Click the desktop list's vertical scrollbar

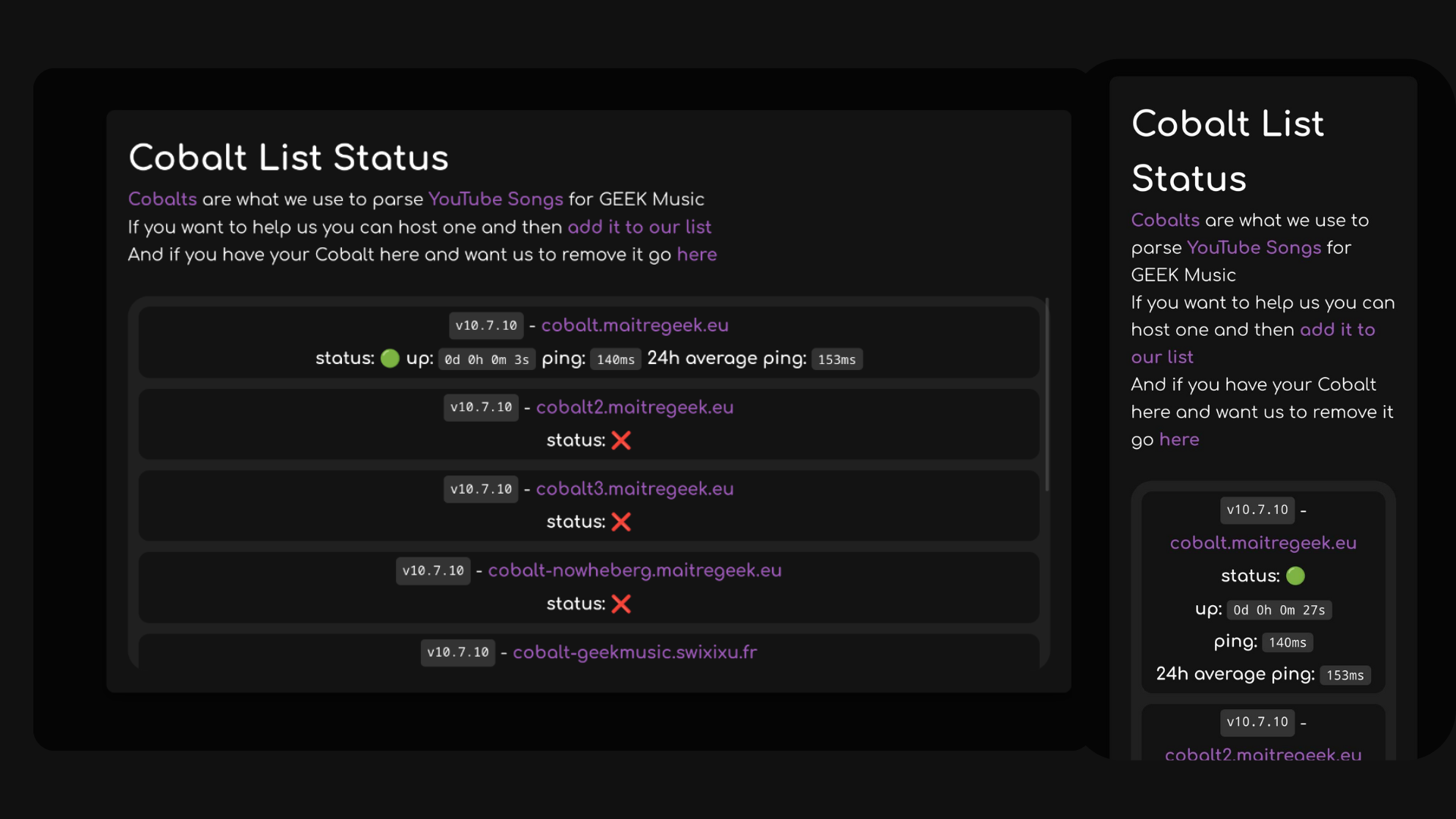pos(1047,394)
